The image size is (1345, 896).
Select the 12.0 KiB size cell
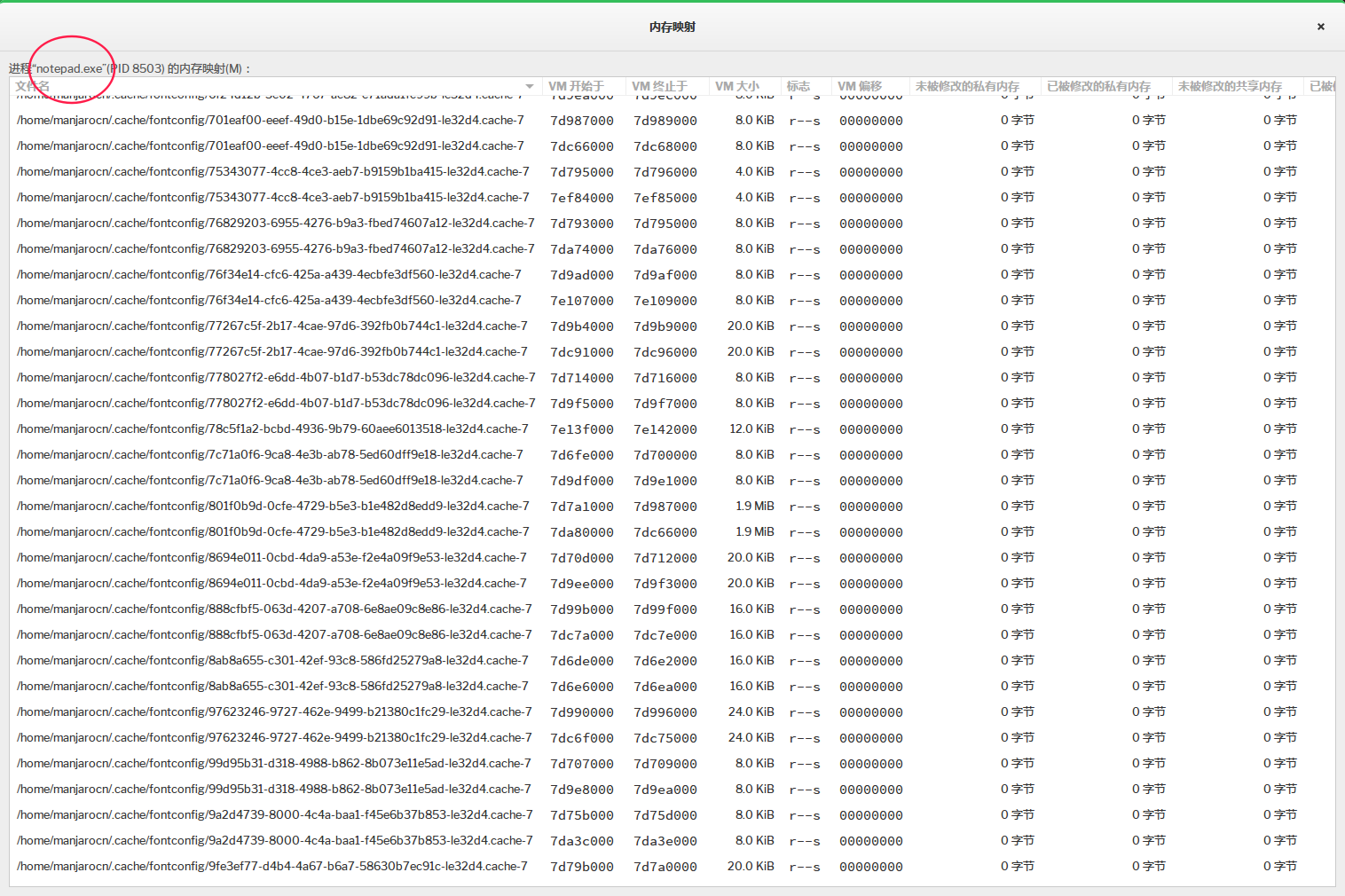point(751,428)
